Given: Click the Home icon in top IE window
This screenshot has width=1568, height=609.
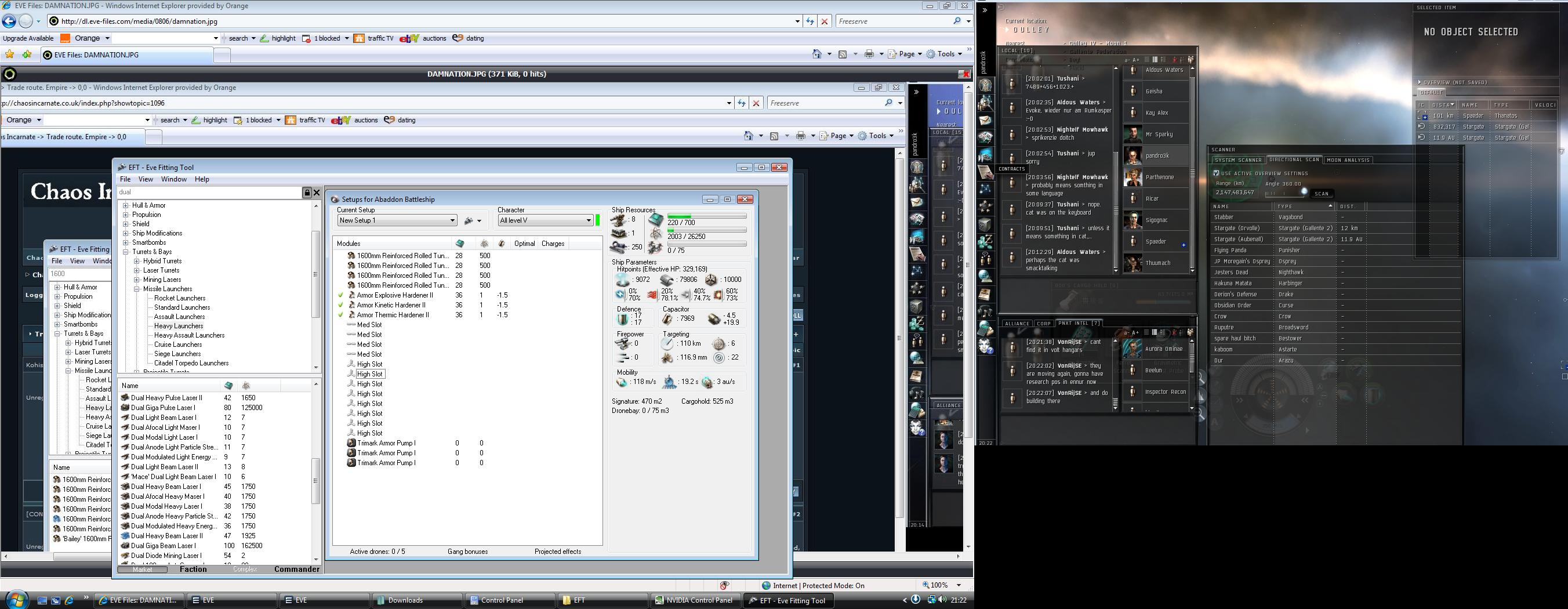Looking at the screenshot, I should [x=817, y=54].
